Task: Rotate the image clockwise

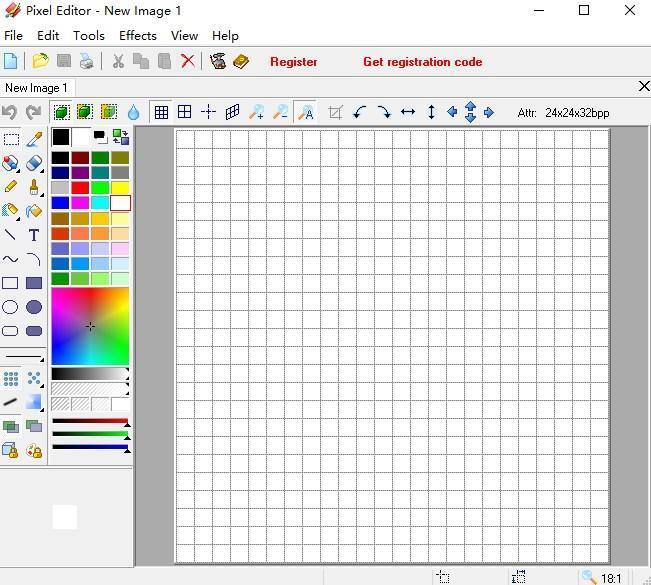Action: [384, 112]
